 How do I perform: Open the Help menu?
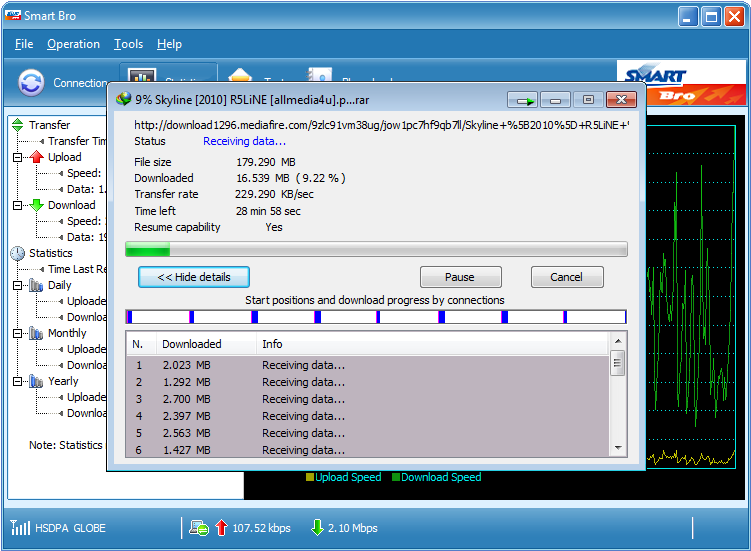[x=169, y=44]
